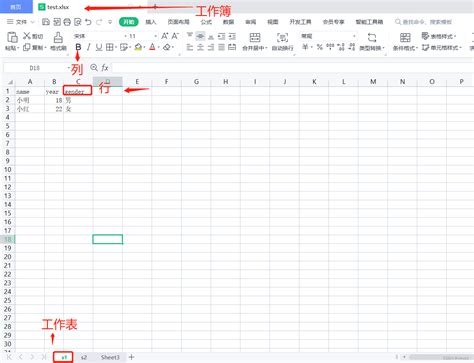Open the quick access toolbar customize arrow
This screenshot has height=363, width=474.
(110, 22)
